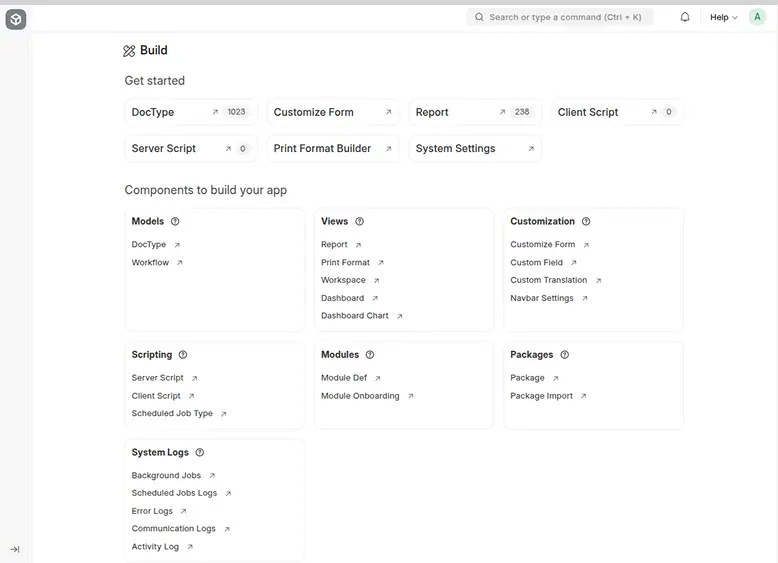Click the Frappe app logo icon
The width and height of the screenshot is (778, 563).
[x=16, y=19]
